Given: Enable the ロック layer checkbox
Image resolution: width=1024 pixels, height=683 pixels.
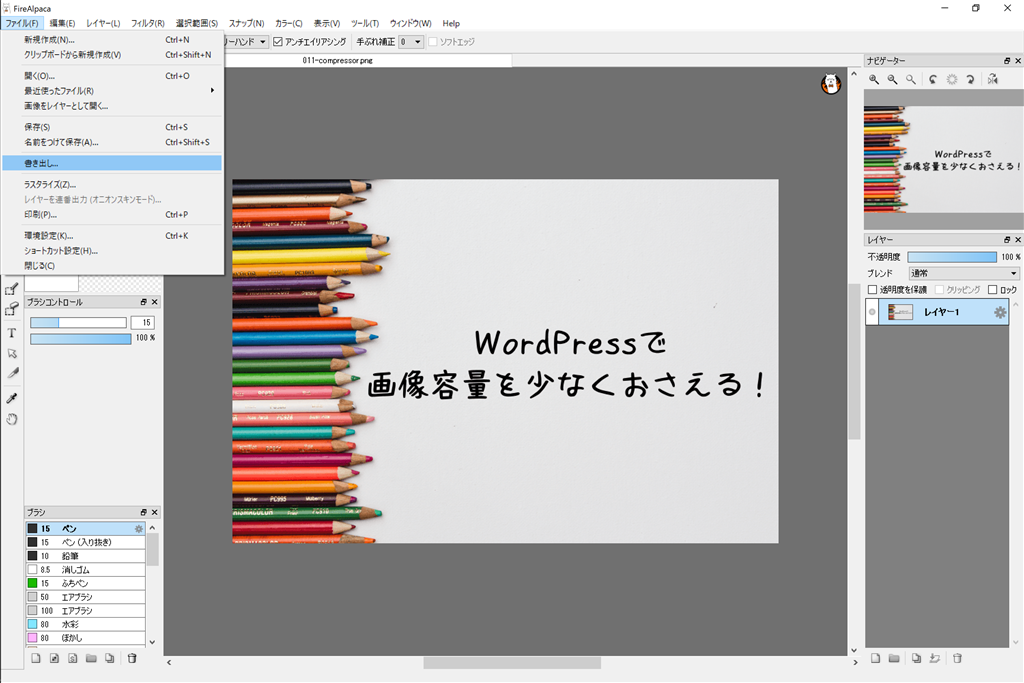Looking at the screenshot, I should point(993,289).
